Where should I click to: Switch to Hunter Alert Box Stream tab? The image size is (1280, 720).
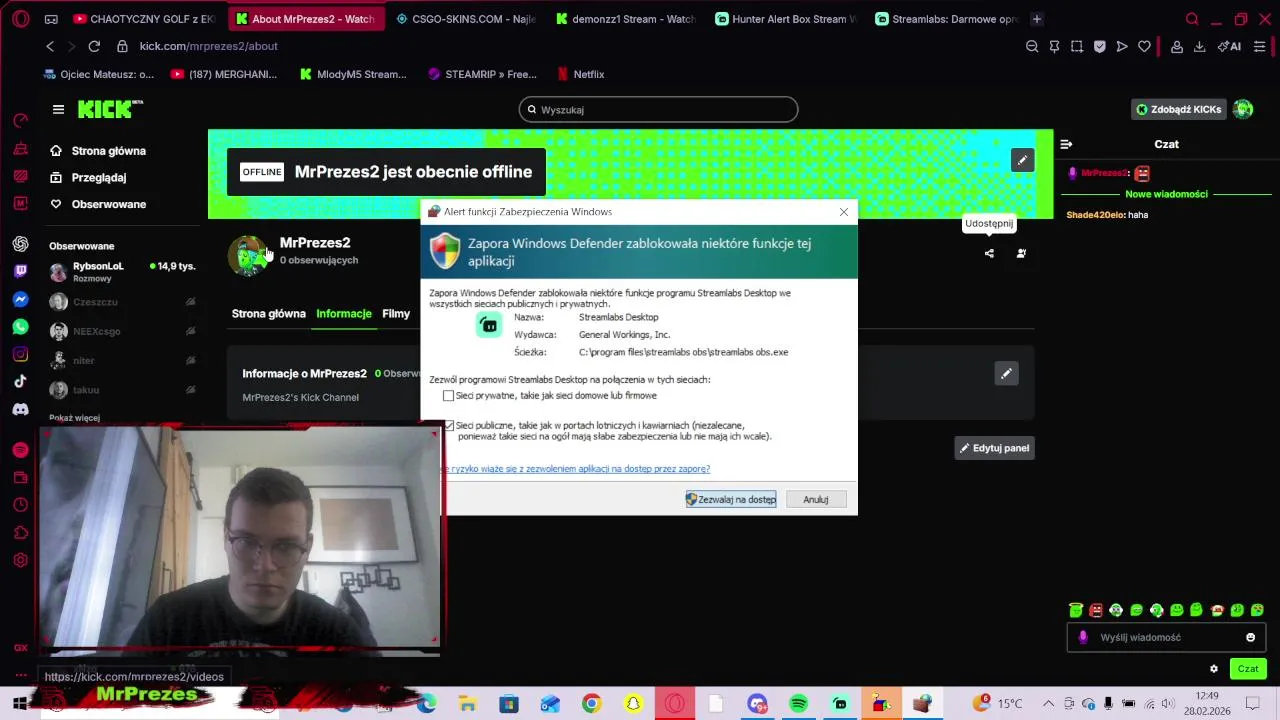click(786, 19)
